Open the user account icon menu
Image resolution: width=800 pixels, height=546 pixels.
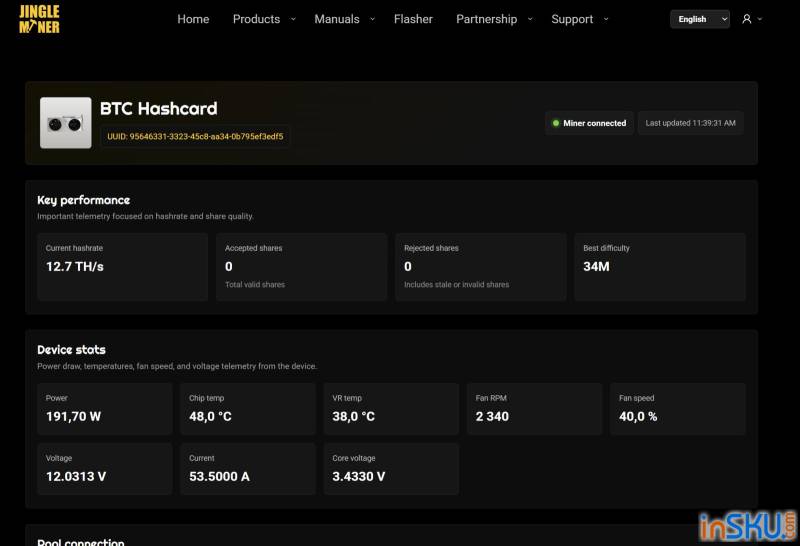(747, 19)
